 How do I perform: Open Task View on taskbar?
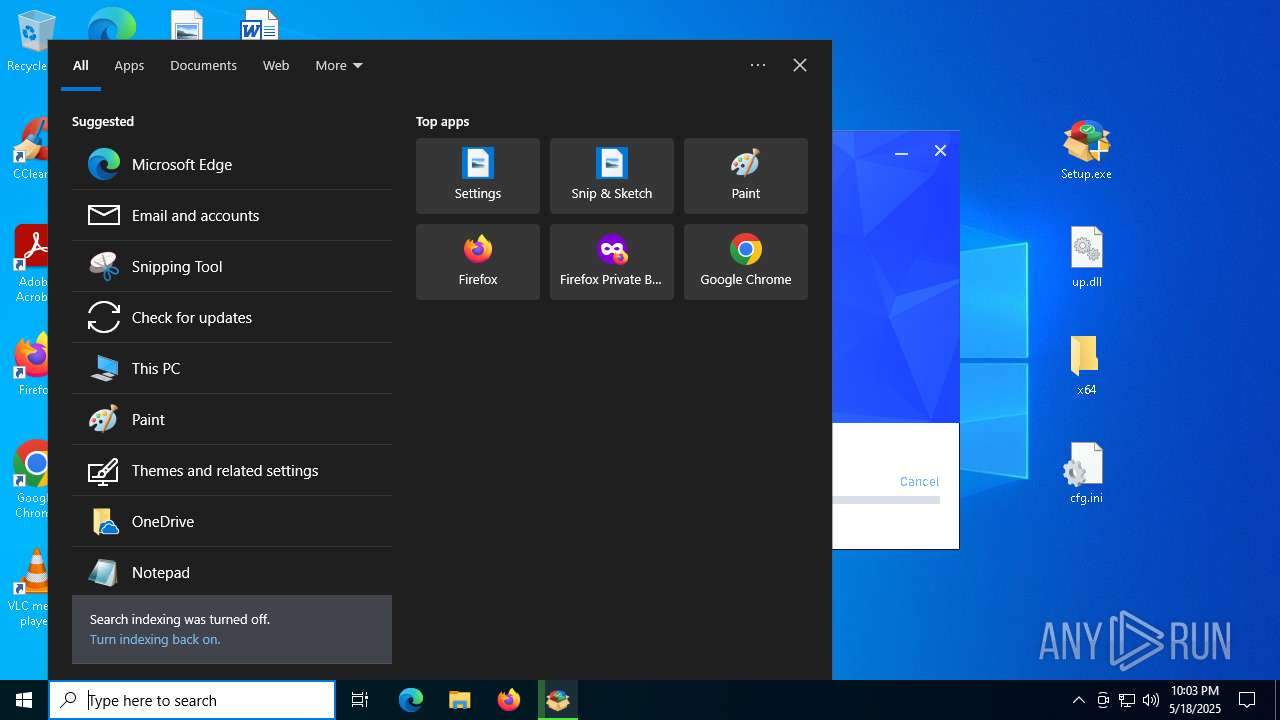[360, 700]
